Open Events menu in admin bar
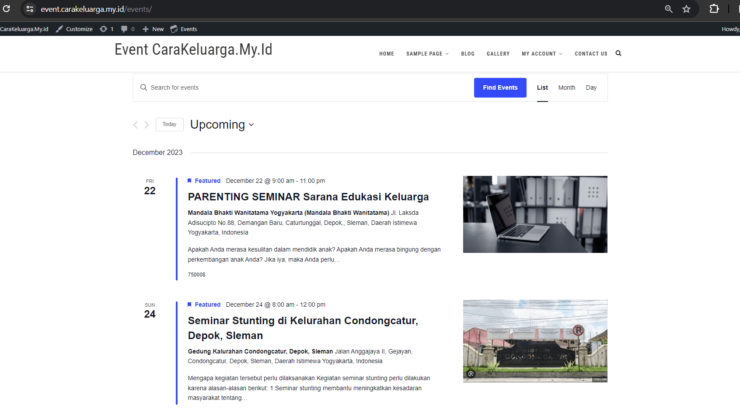This screenshot has width=740, height=420. tap(184, 29)
